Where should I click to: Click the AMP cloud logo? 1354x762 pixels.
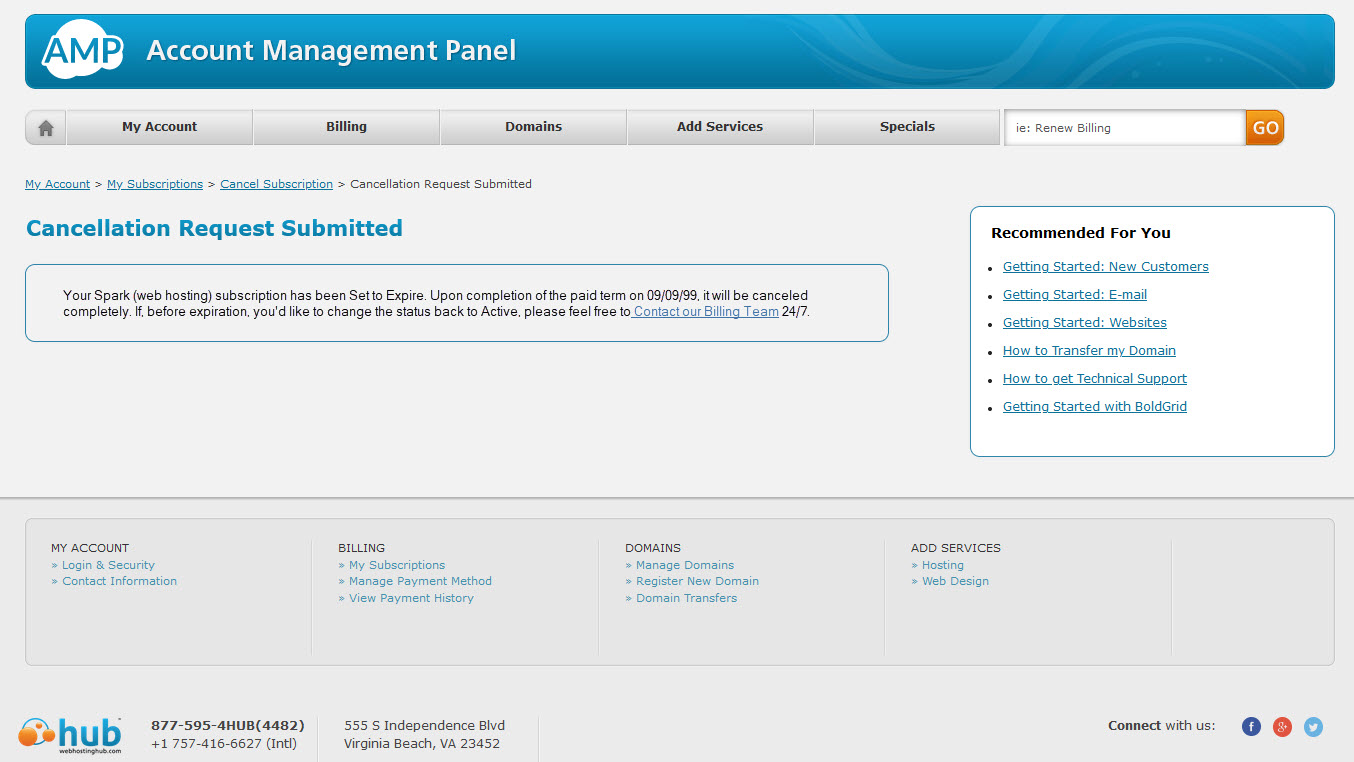click(82, 49)
